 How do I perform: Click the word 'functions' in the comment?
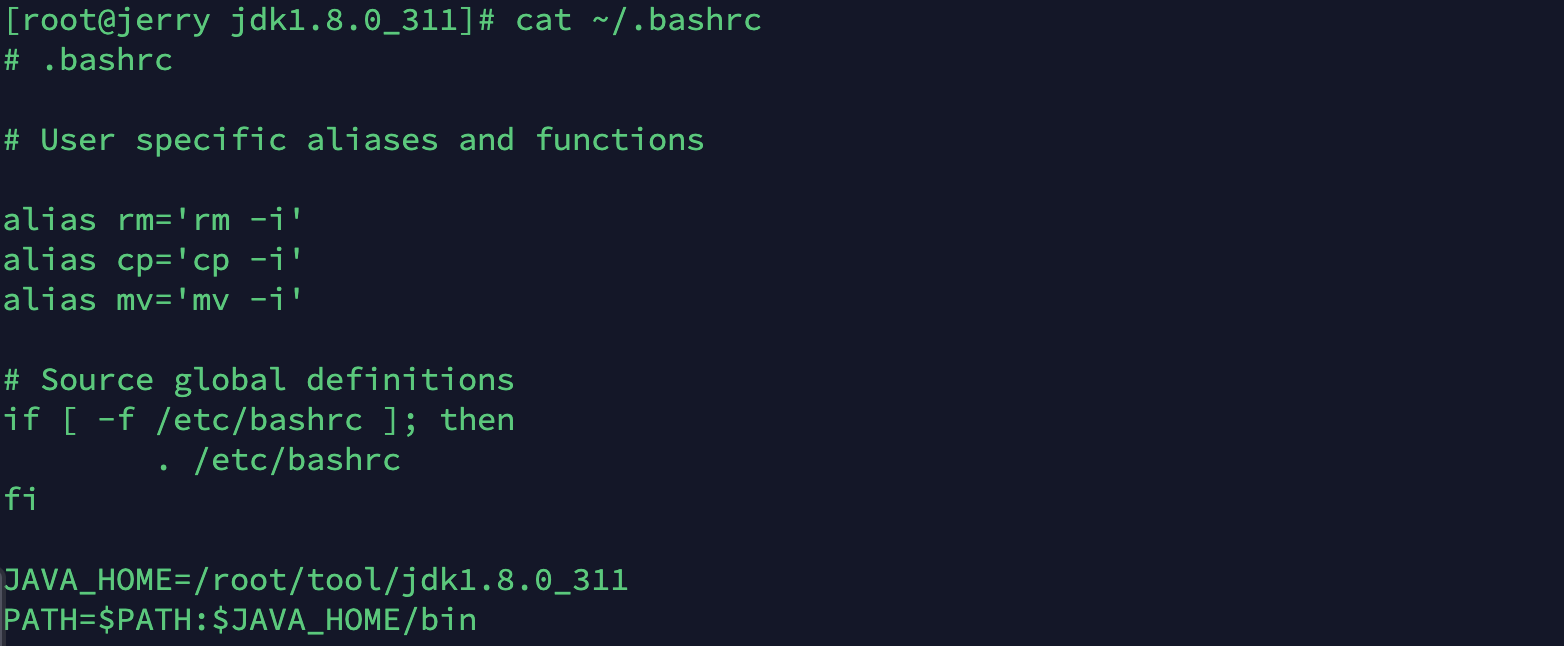tap(619, 140)
